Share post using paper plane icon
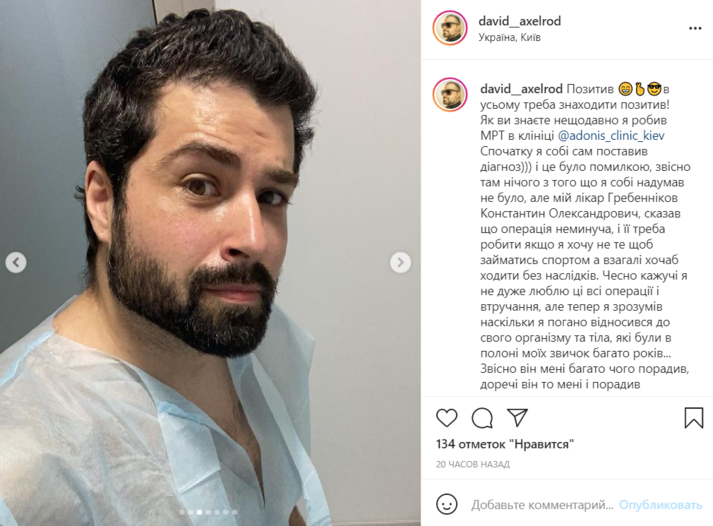 click(x=517, y=417)
